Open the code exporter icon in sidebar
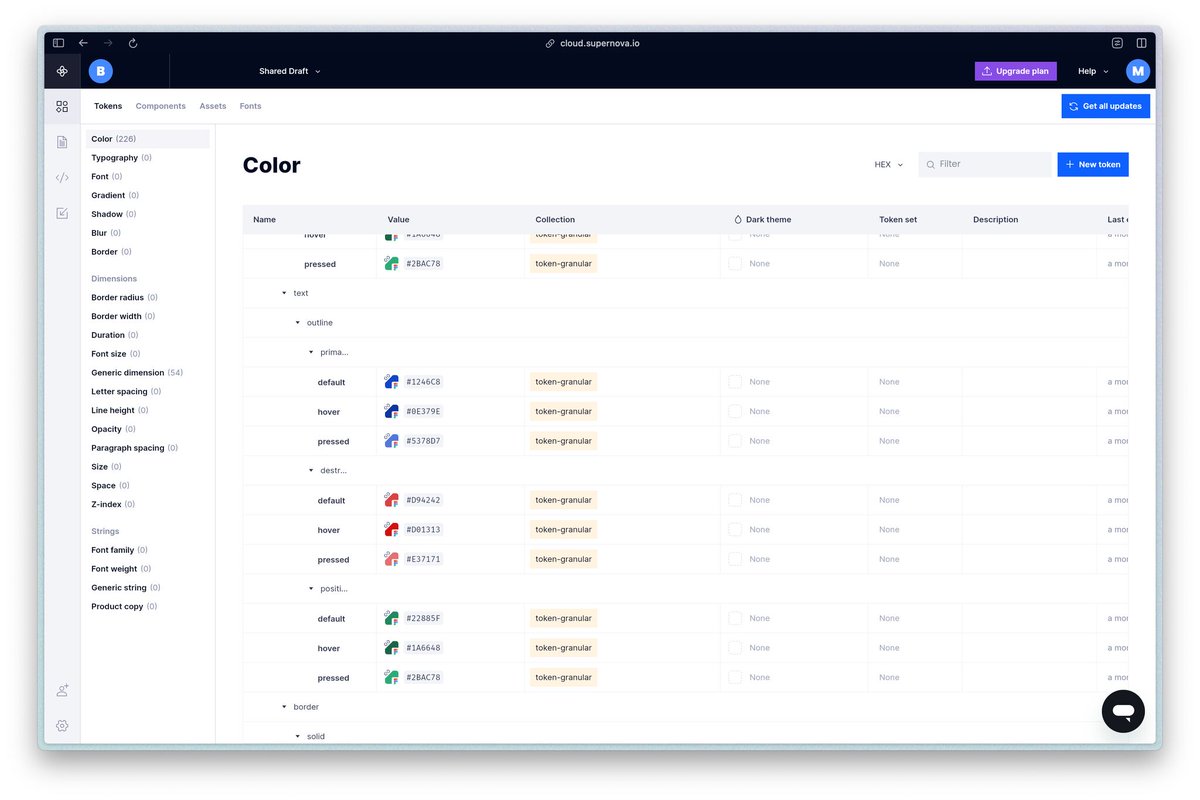1200x800 pixels. [x=62, y=178]
